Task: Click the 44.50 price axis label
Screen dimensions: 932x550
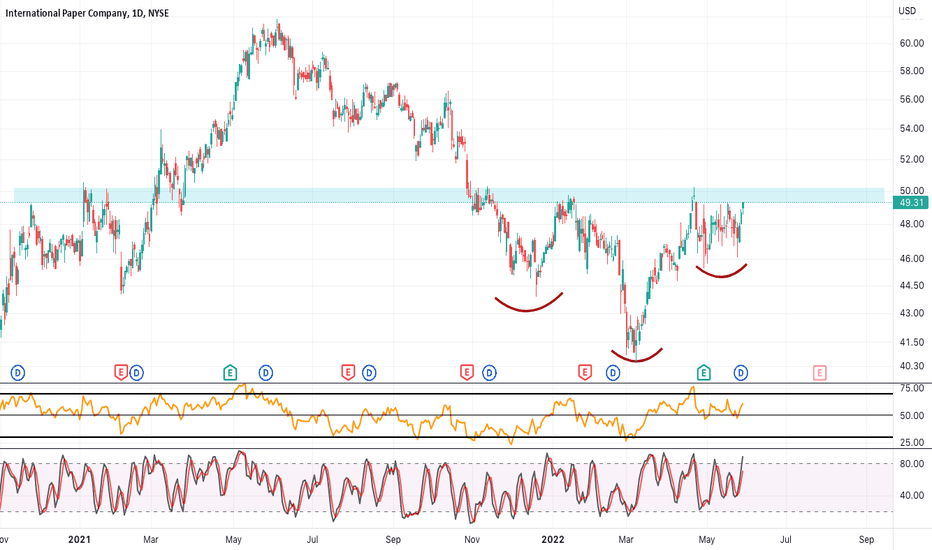Action: [912, 286]
